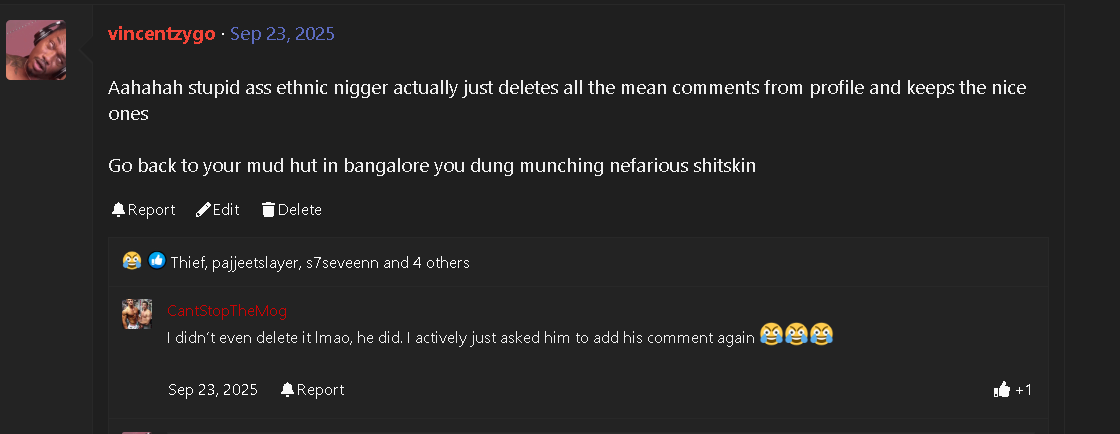Go to CantStopTheMog's profile via the username
This screenshot has width=1120, height=434.
[x=227, y=311]
